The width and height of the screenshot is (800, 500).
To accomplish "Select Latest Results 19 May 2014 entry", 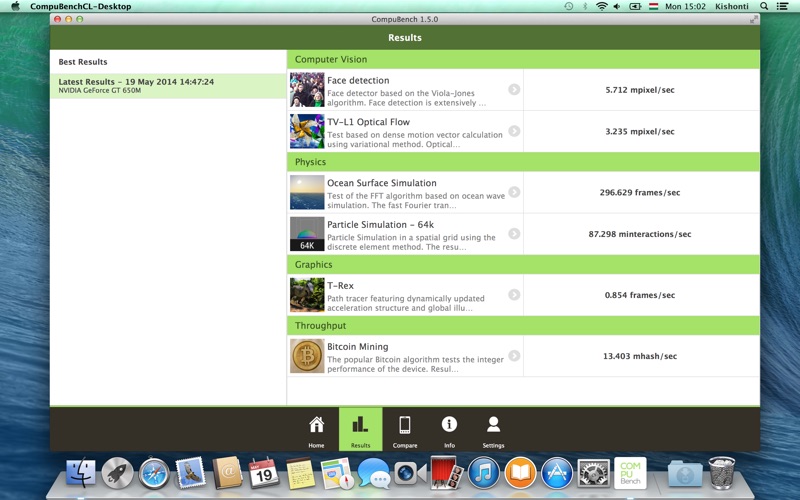I will pos(168,86).
